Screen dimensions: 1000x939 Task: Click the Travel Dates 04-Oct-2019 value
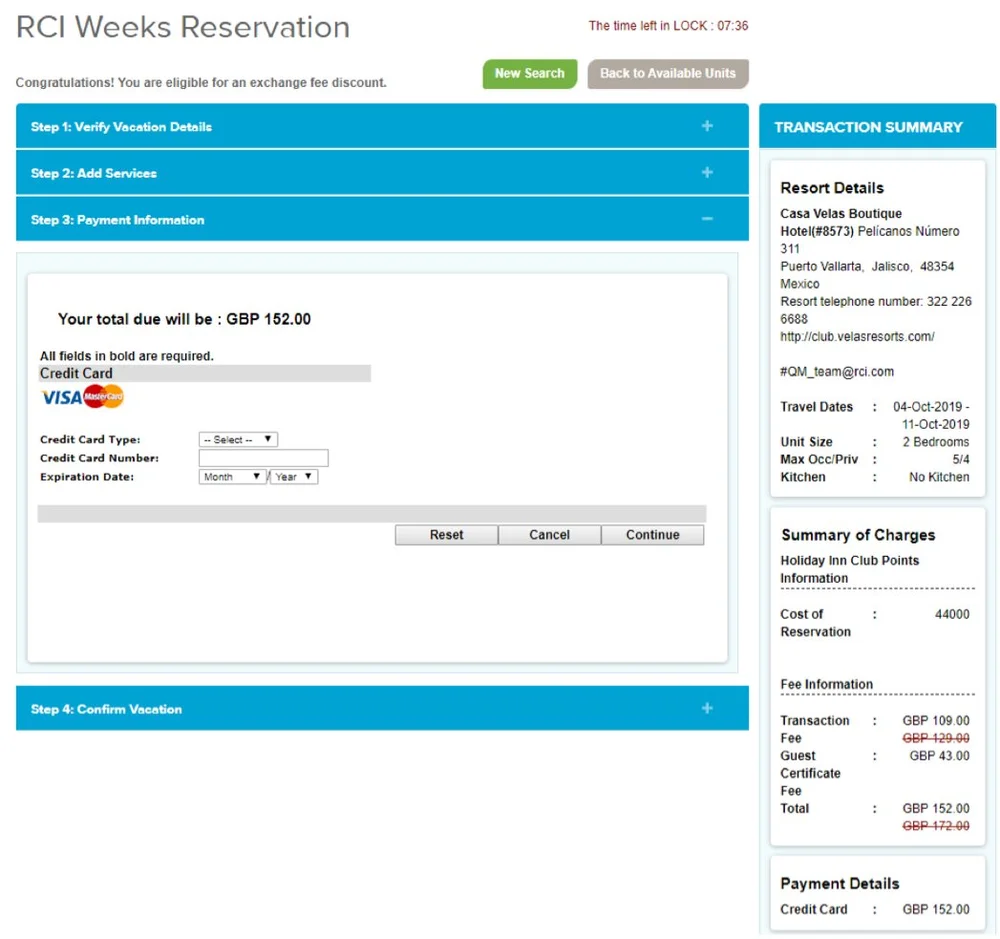[x=931, y=415]
